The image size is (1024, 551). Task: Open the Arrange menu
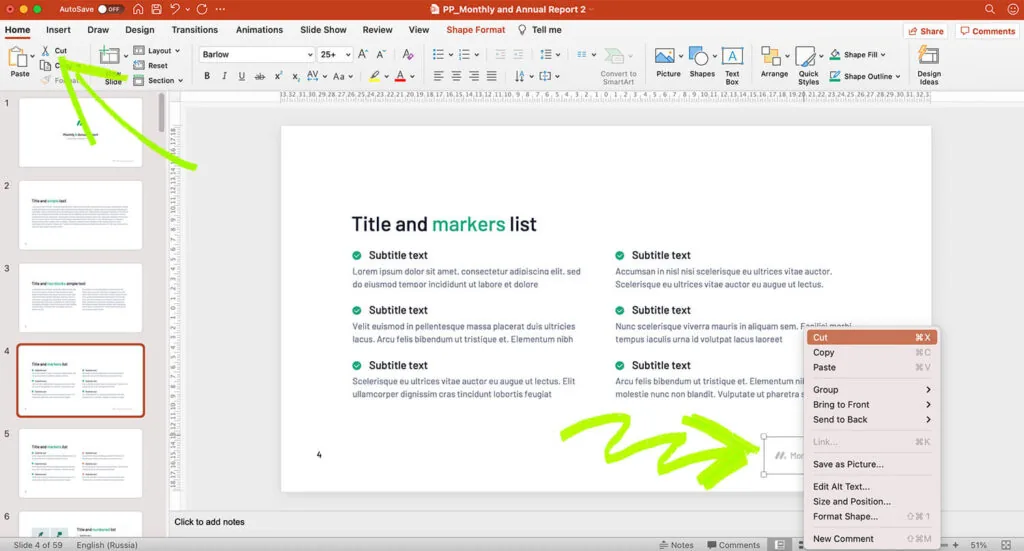[x=775, y=63]
